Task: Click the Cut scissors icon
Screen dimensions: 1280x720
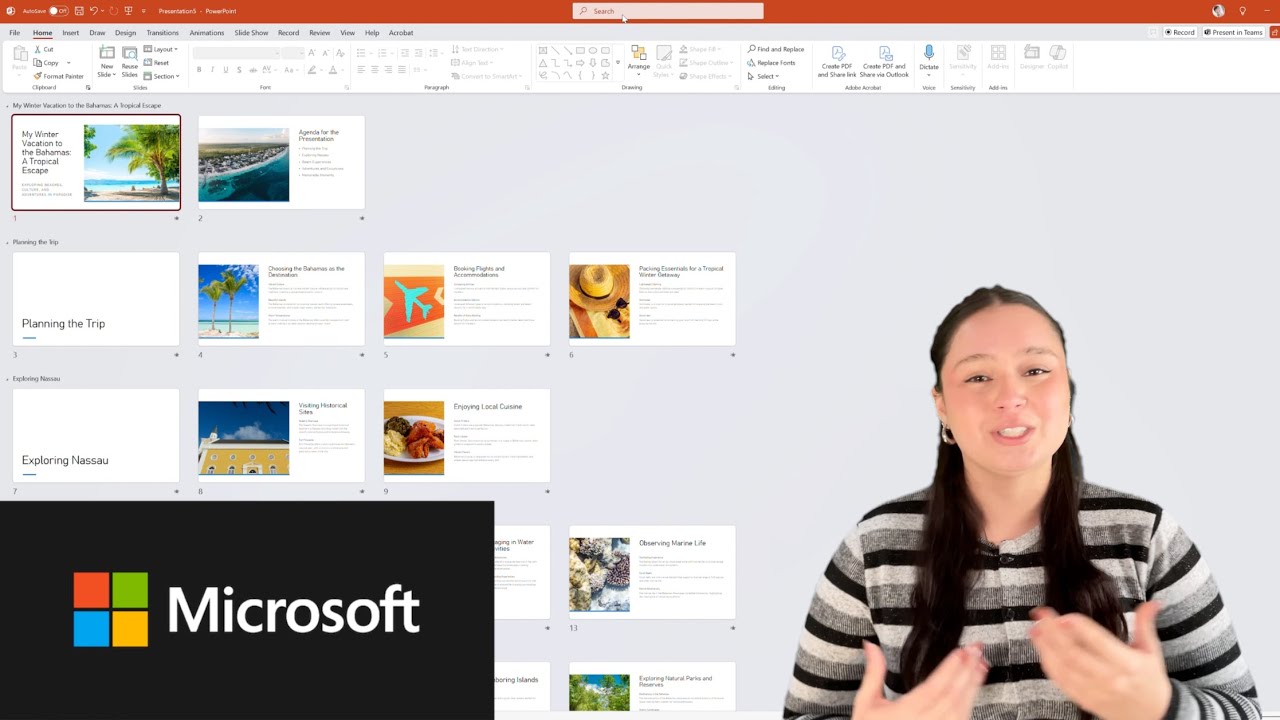Action: tap(43, 49)
